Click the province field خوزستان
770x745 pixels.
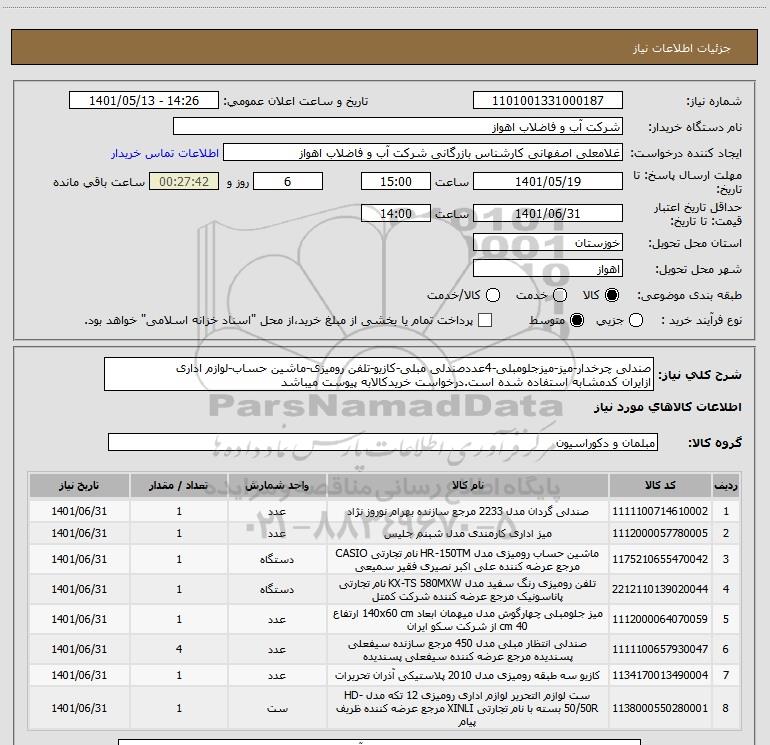tap(548, 243)
